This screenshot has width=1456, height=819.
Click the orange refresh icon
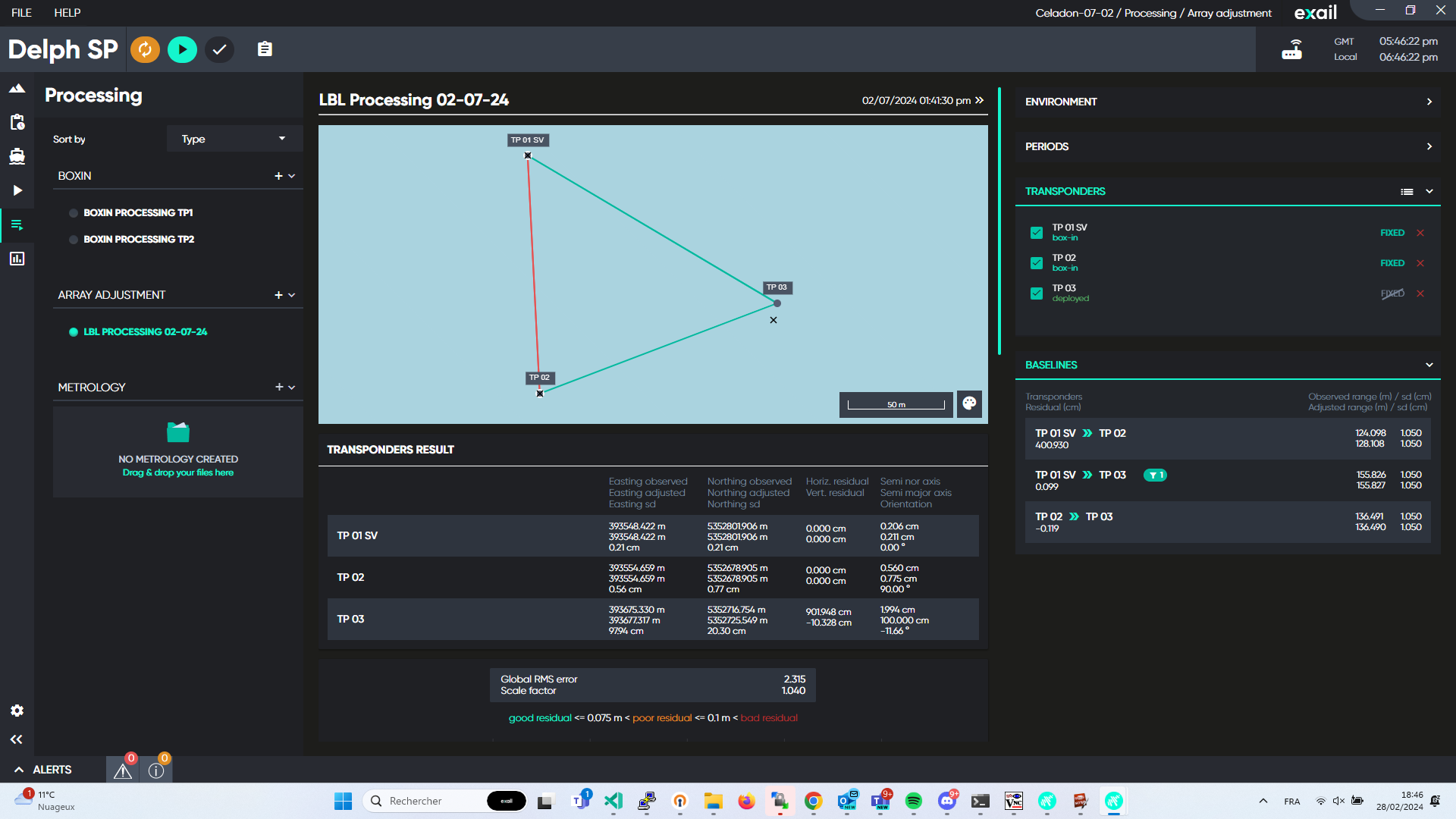pyautogui.click(x=145, y=49)
